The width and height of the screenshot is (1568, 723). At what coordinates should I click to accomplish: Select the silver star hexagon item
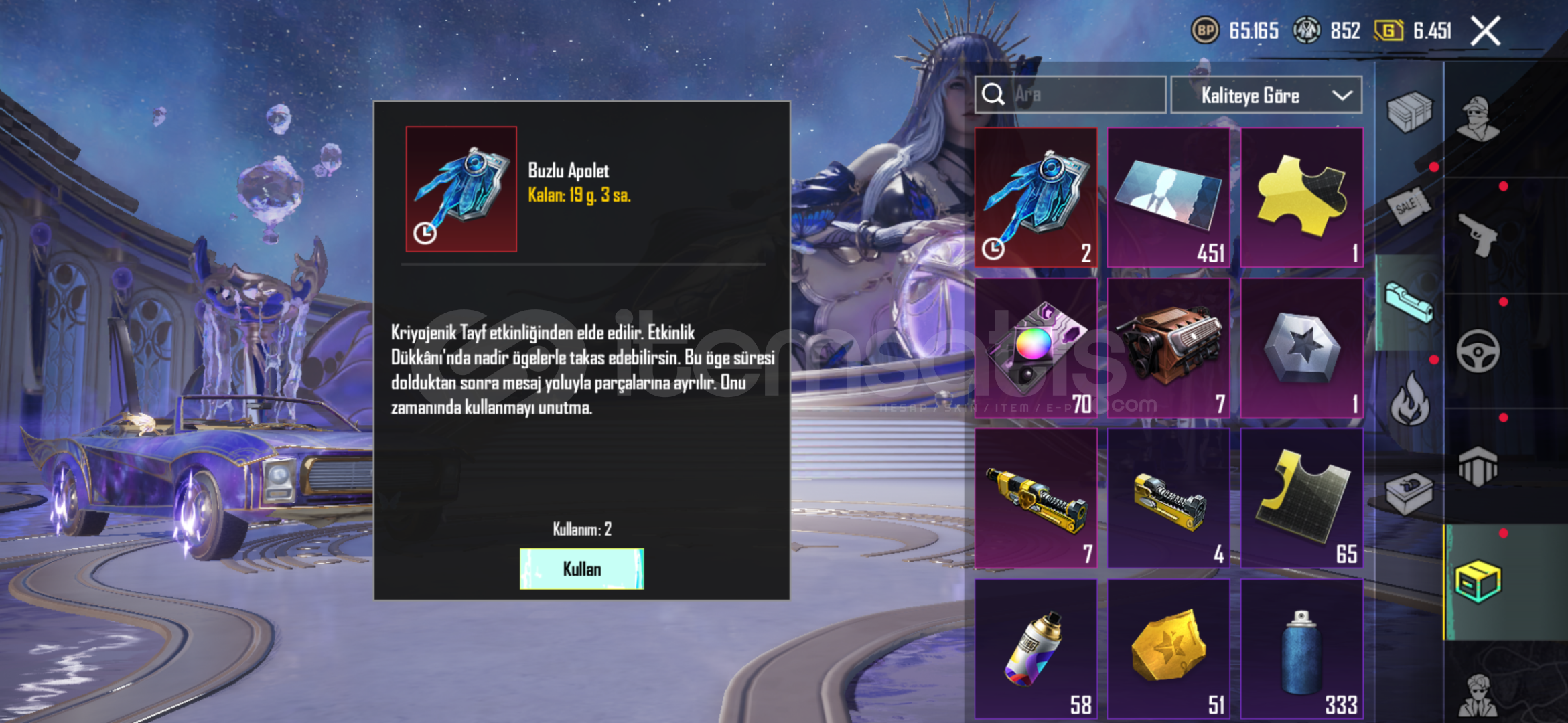point(1301,348)
